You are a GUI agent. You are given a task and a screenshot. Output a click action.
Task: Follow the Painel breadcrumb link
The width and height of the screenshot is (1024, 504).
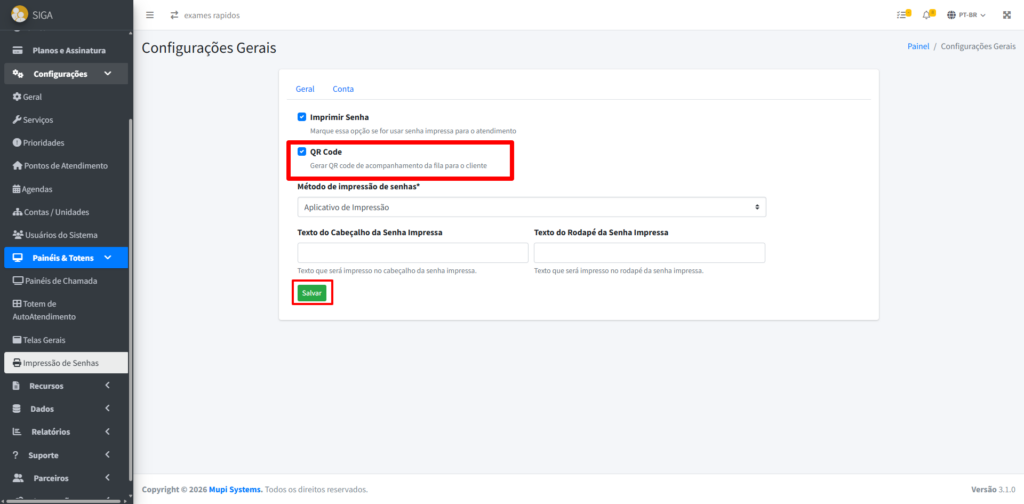[x=917, y=47]
